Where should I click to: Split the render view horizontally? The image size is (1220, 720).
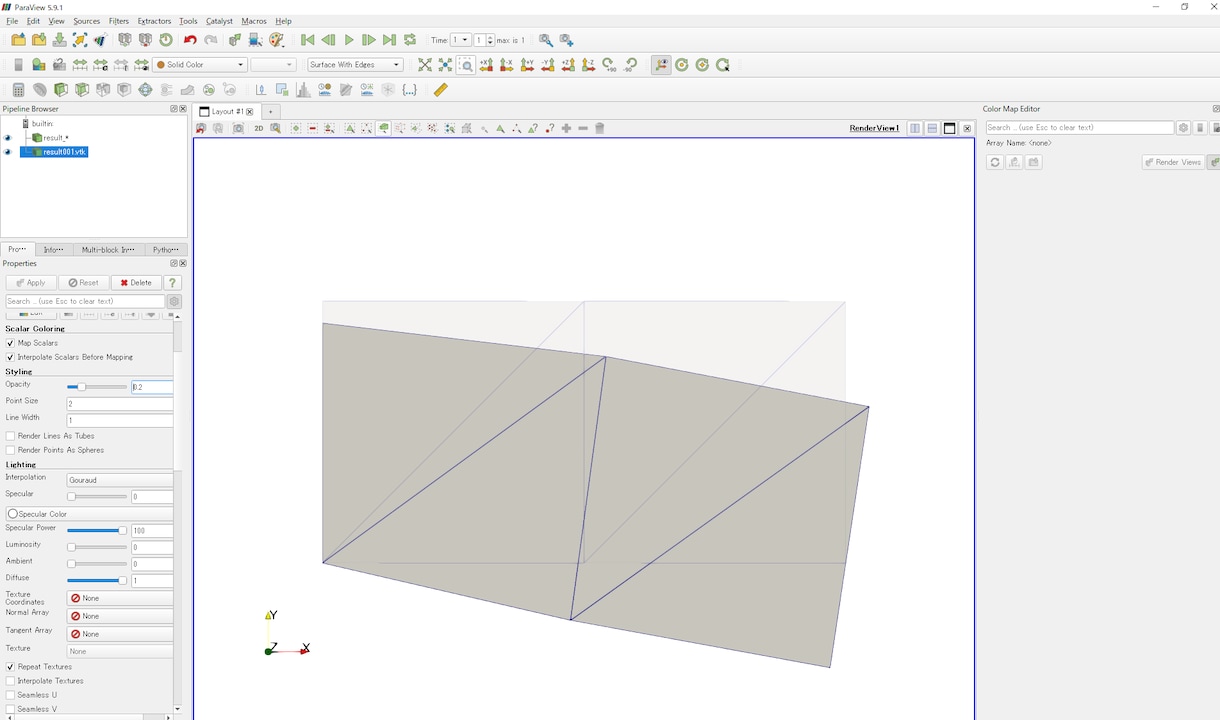click(915, 128)
